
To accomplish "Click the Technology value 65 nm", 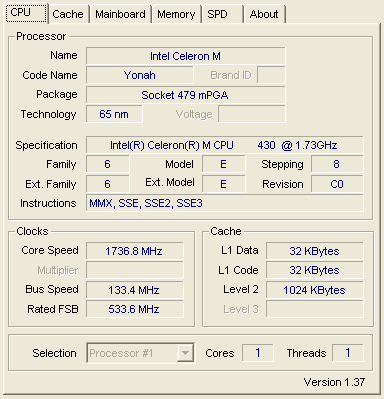I will pos(114,114).
